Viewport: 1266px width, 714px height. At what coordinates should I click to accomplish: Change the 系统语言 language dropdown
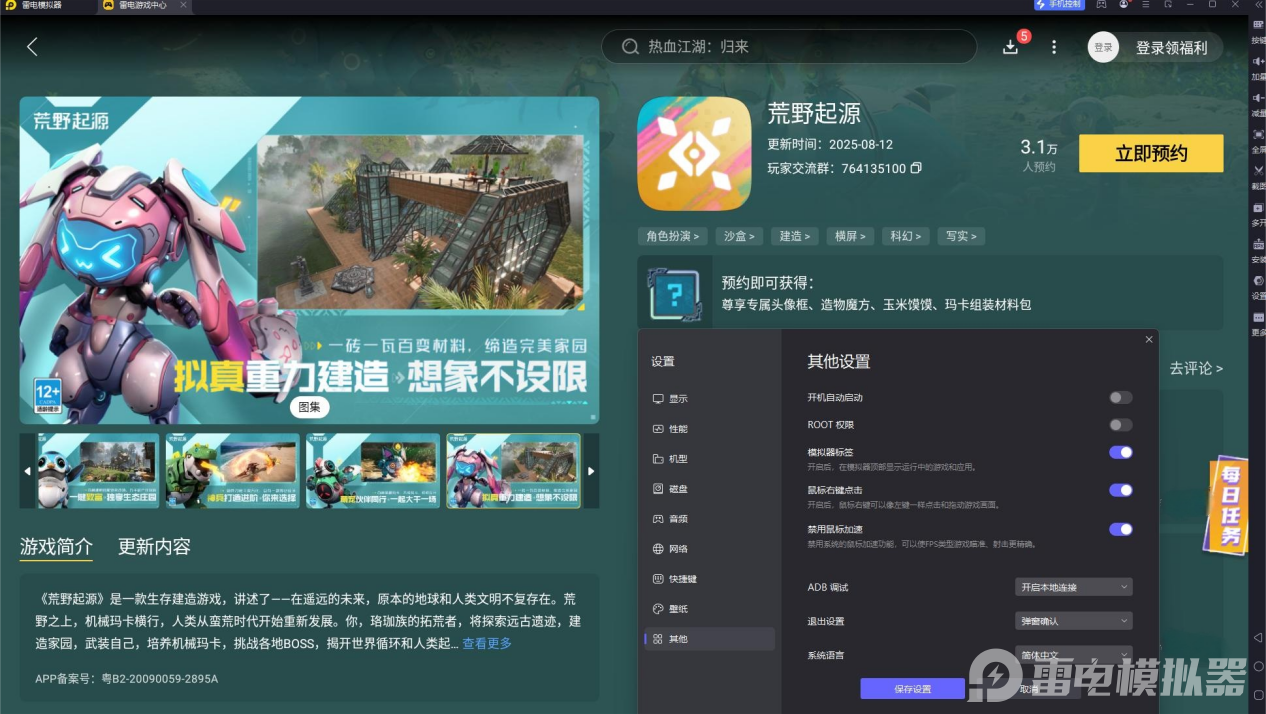pyautogui.click(x=1072, y=655)
